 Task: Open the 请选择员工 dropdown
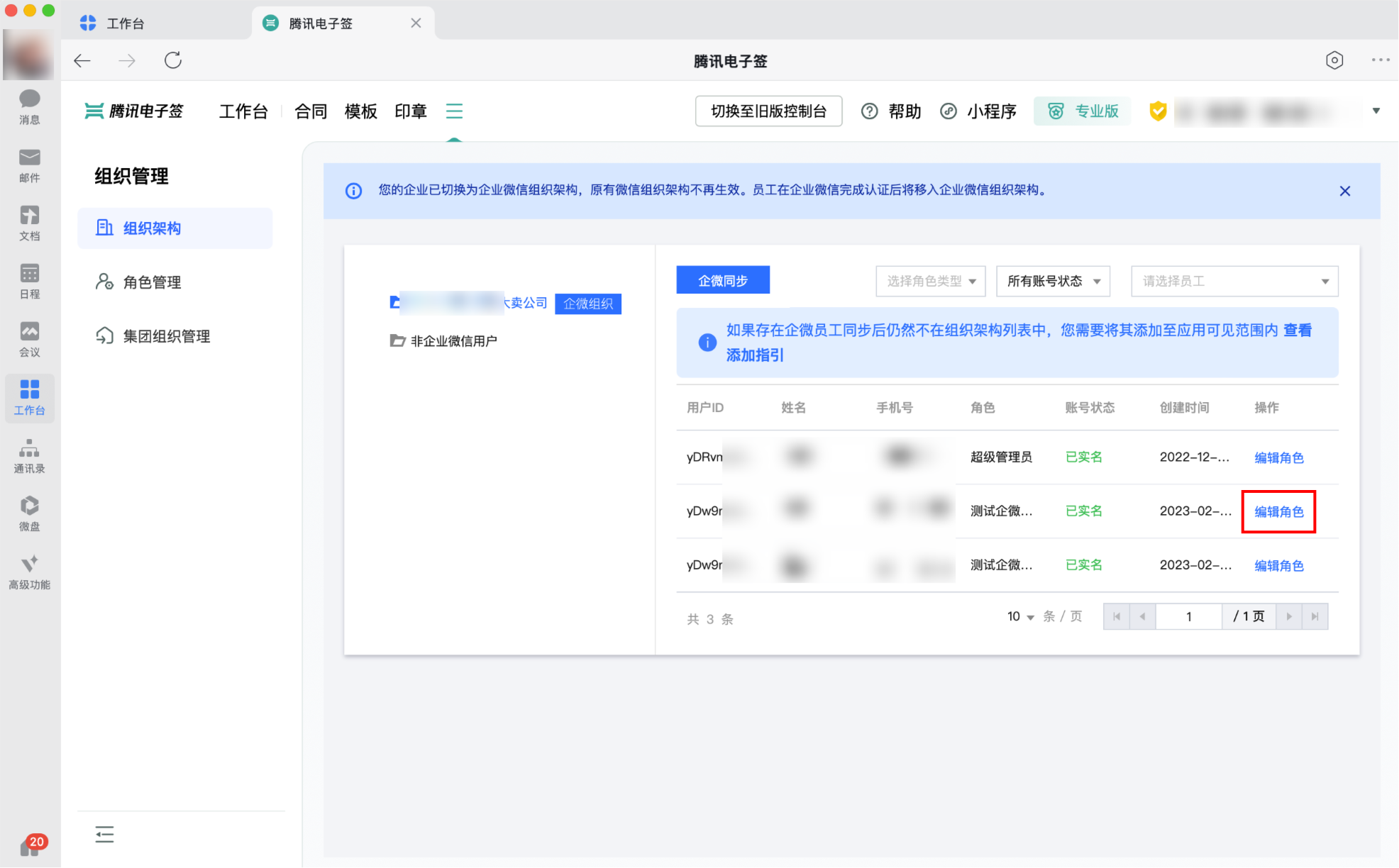click(x=1234, y=281)
